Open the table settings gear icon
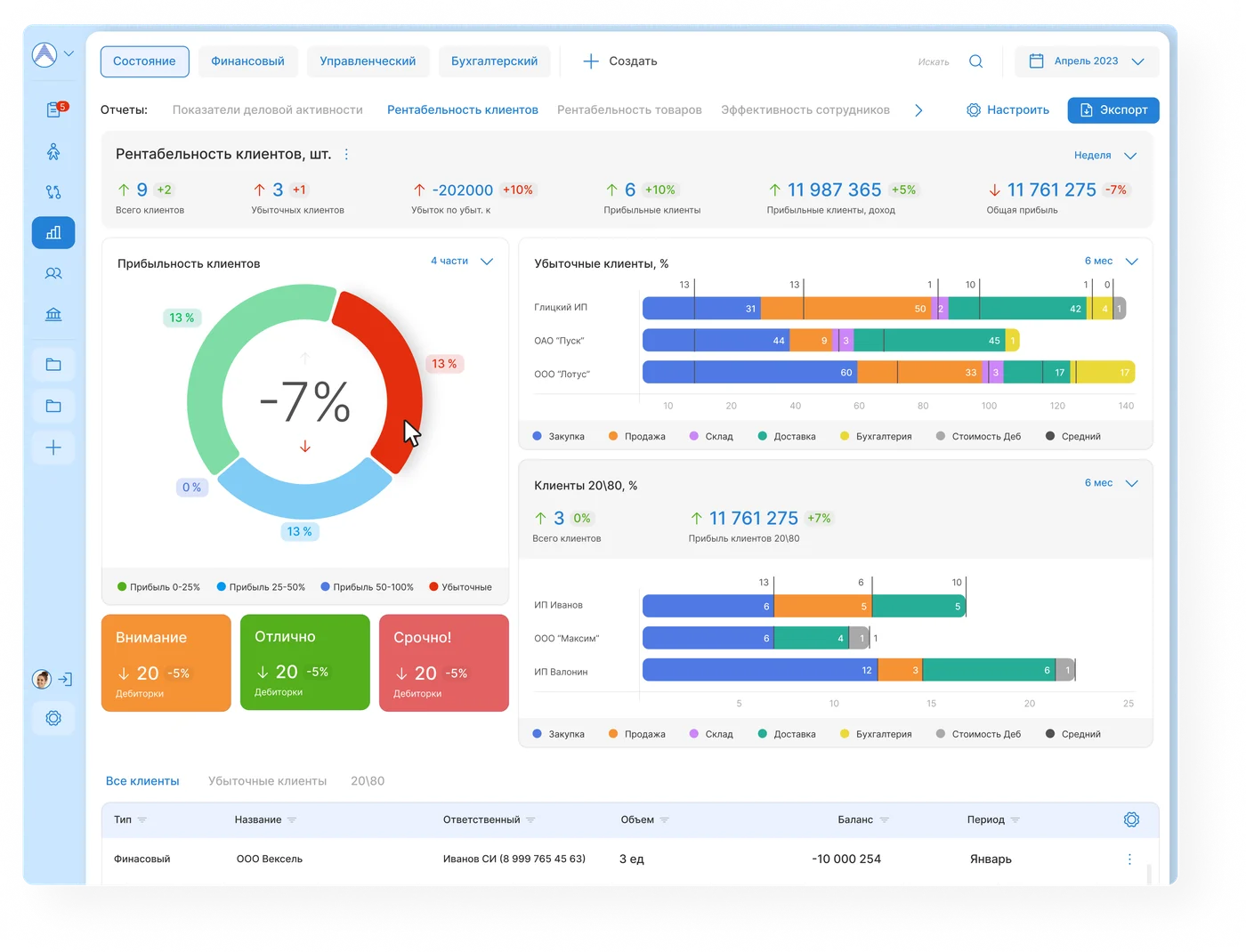 1131,819
